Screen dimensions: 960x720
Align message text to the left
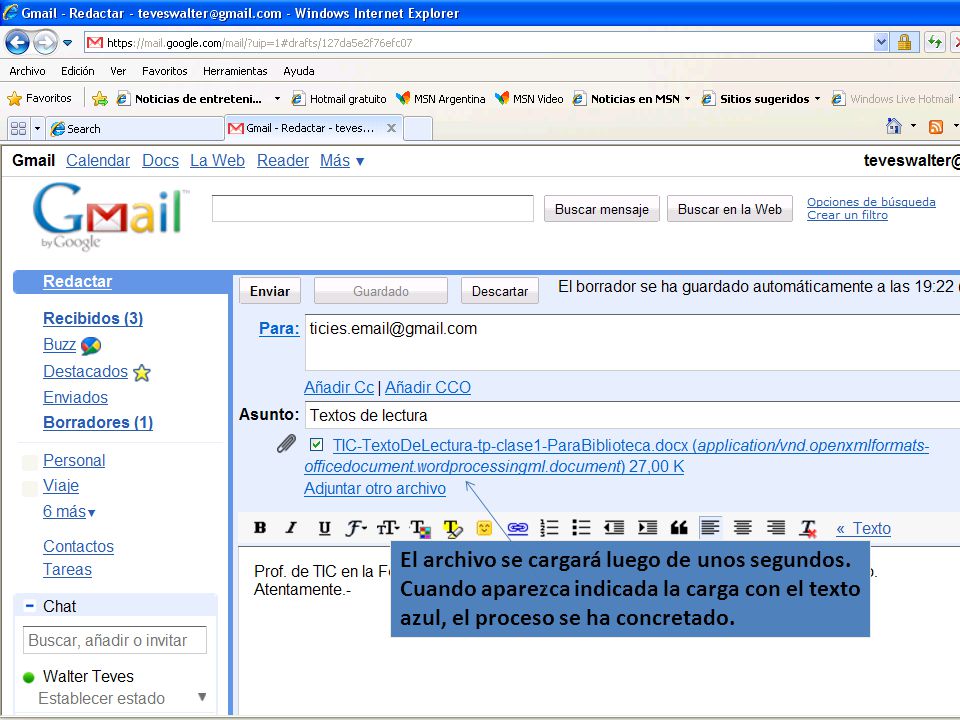(710, 527)
